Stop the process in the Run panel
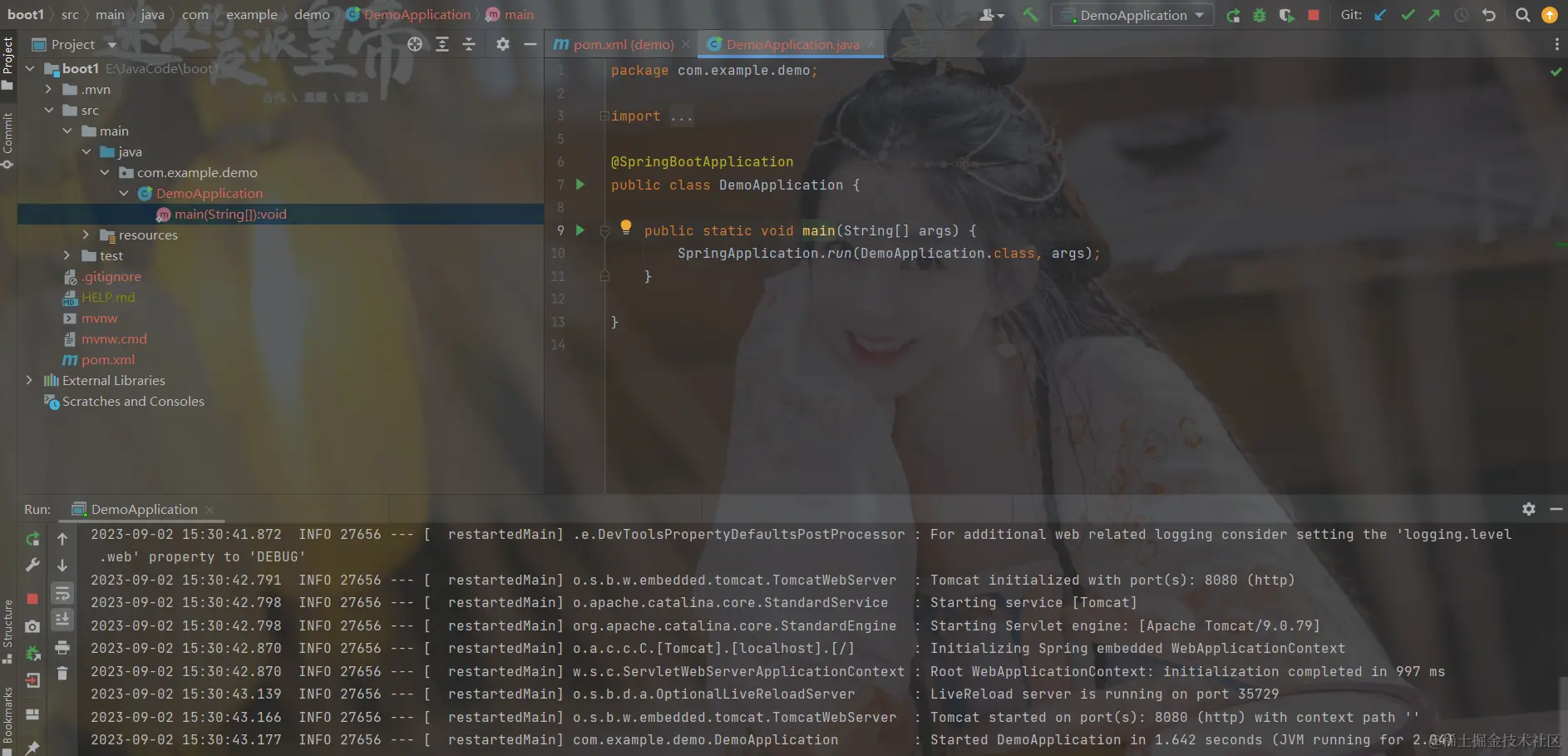Screen dimensions: 1568x756 [x=32, y=599]
